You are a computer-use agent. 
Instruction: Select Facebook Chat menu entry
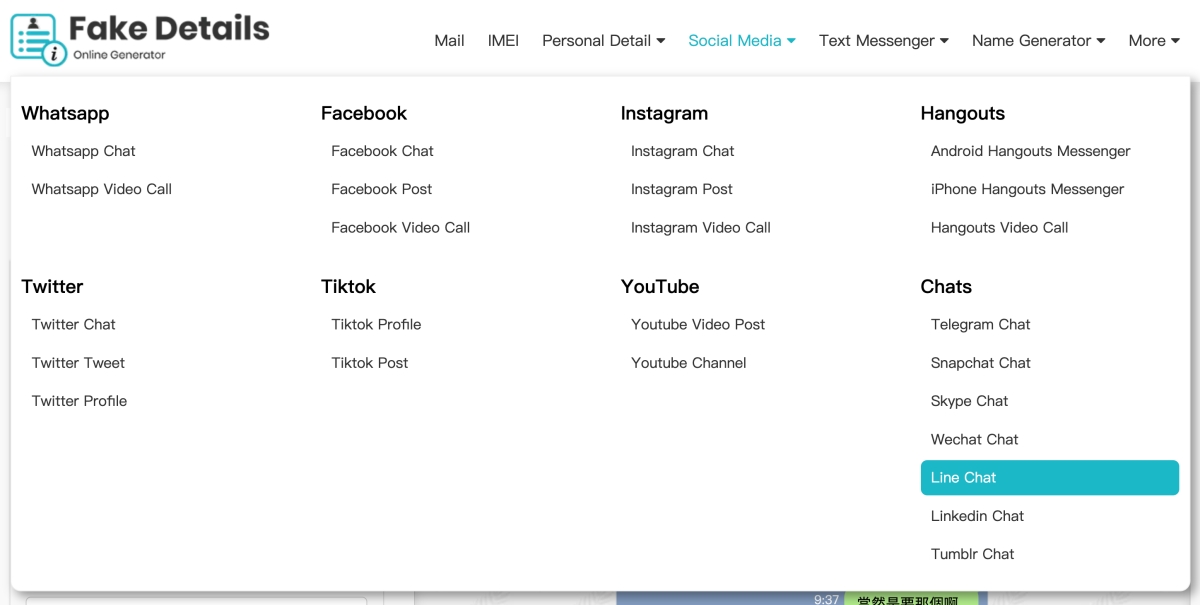[x=382, y=151]
